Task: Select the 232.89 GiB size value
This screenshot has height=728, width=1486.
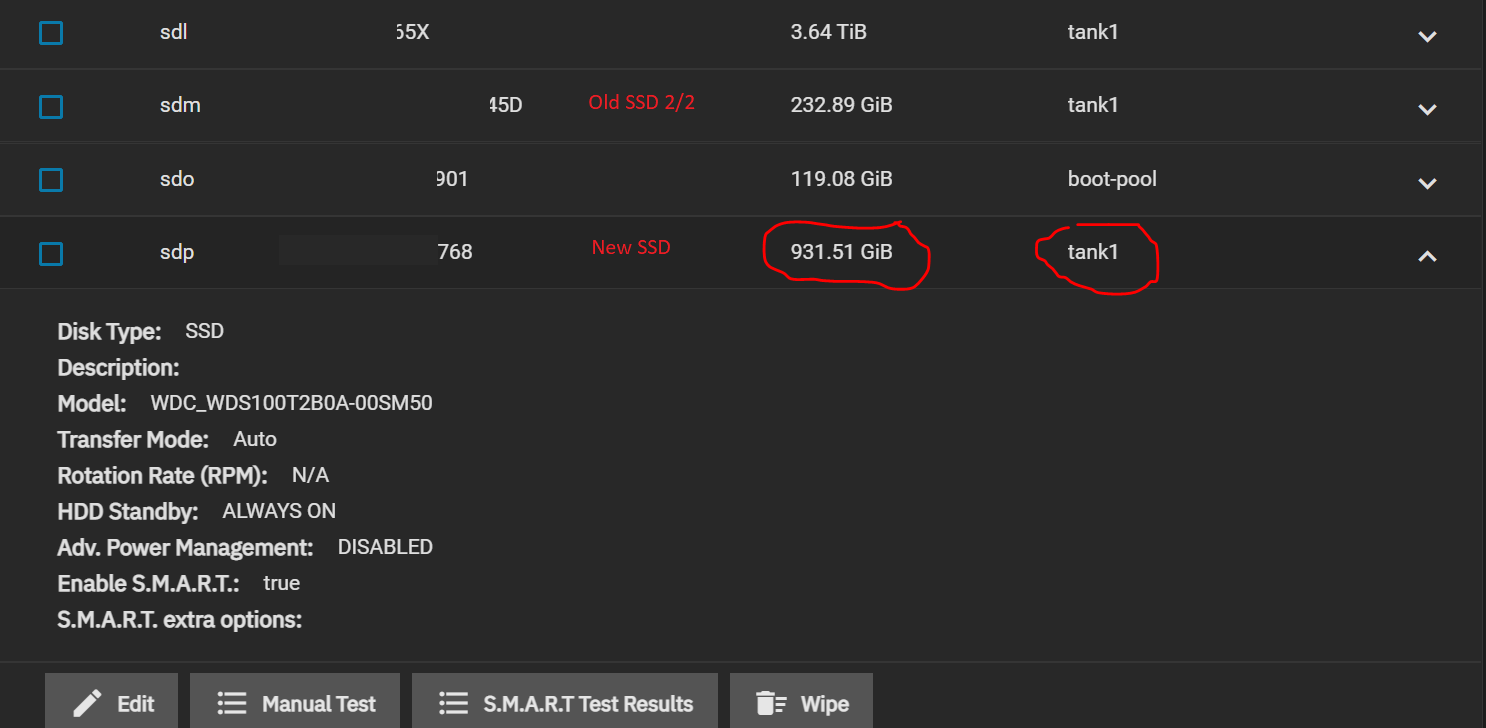Action: (x=842, y=105)
